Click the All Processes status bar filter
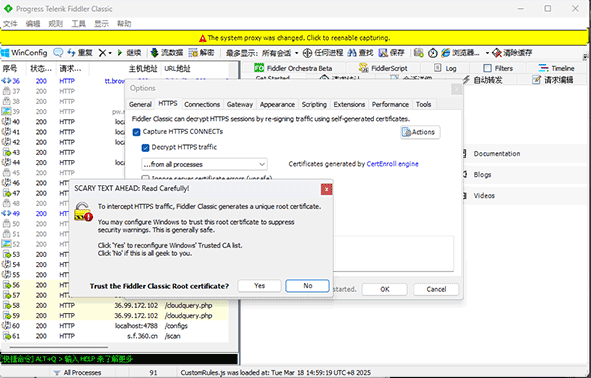Viewport: 591px width, 378px height. point(77,373)
